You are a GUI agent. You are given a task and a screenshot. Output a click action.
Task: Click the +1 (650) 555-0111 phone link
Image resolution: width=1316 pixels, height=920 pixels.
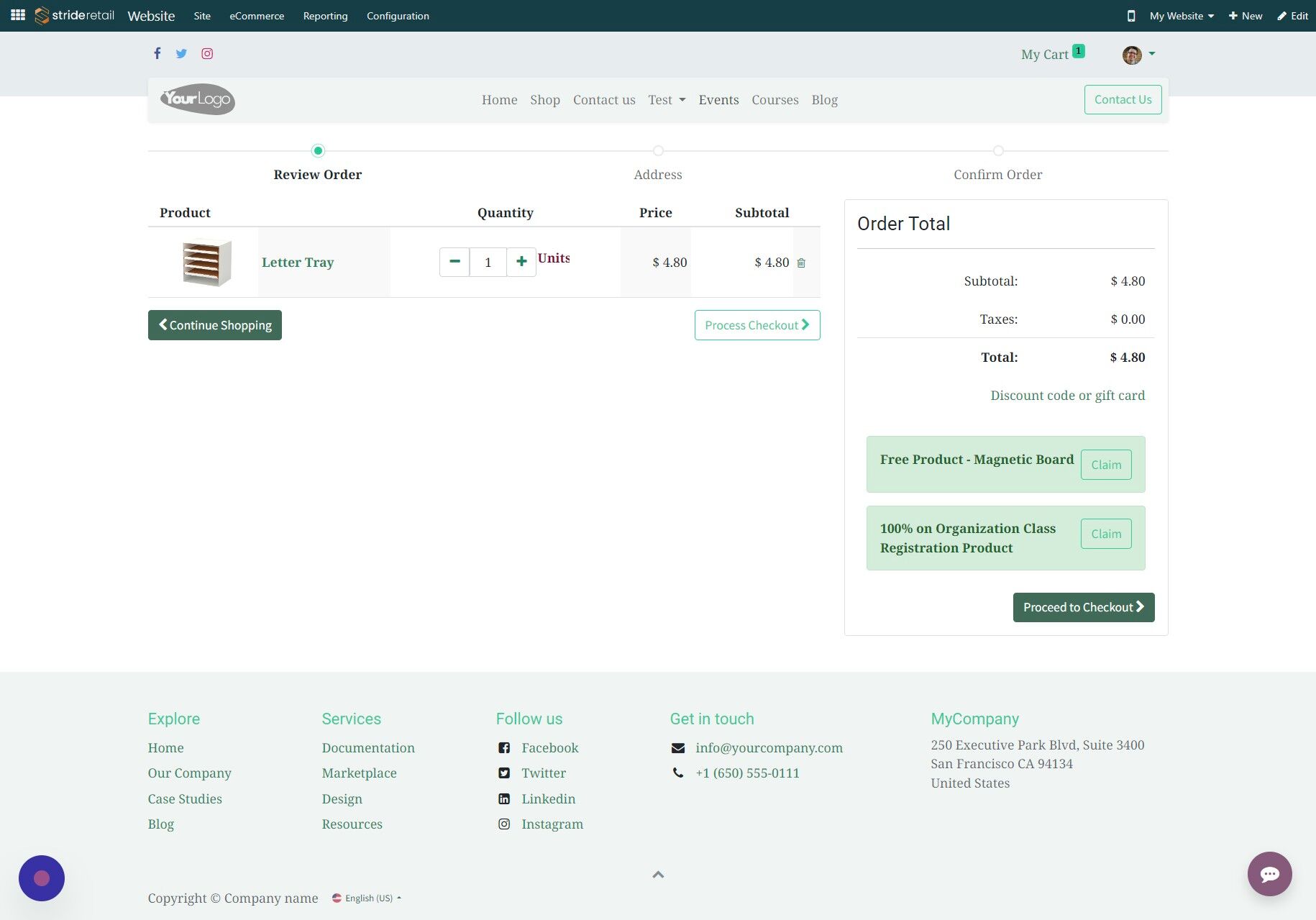coord(747,773)
